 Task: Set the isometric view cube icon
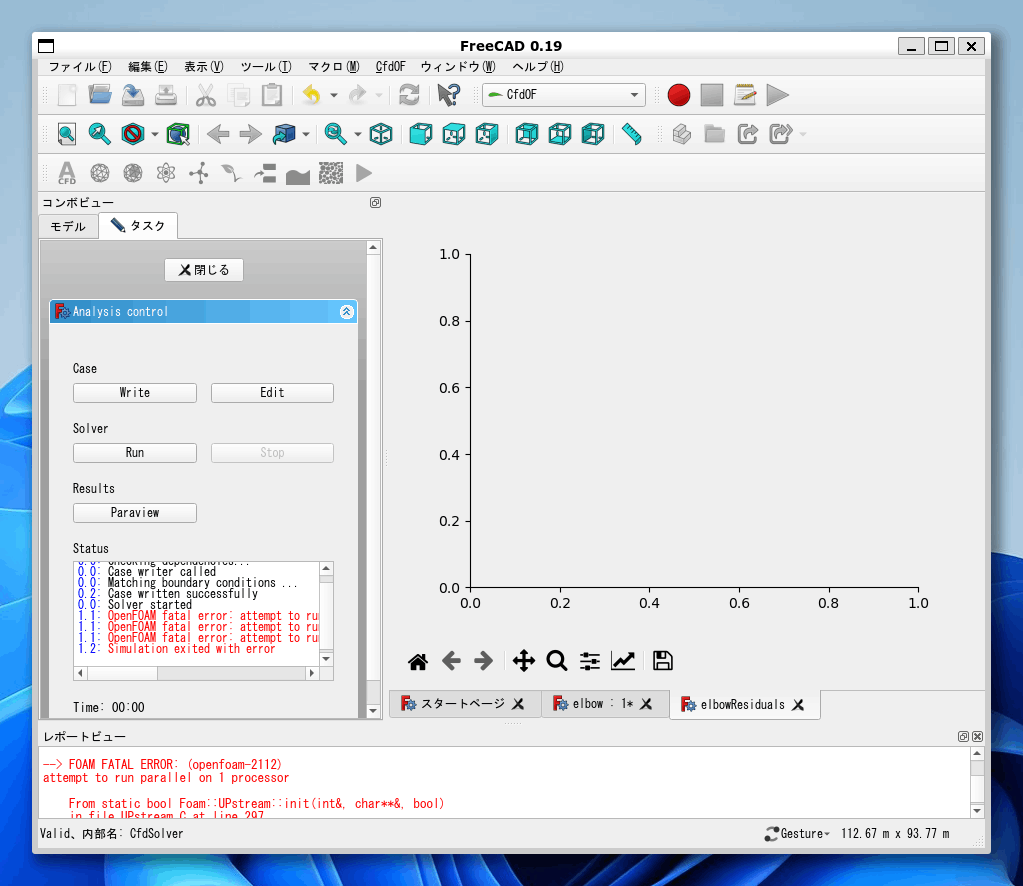tap(381, 134)
